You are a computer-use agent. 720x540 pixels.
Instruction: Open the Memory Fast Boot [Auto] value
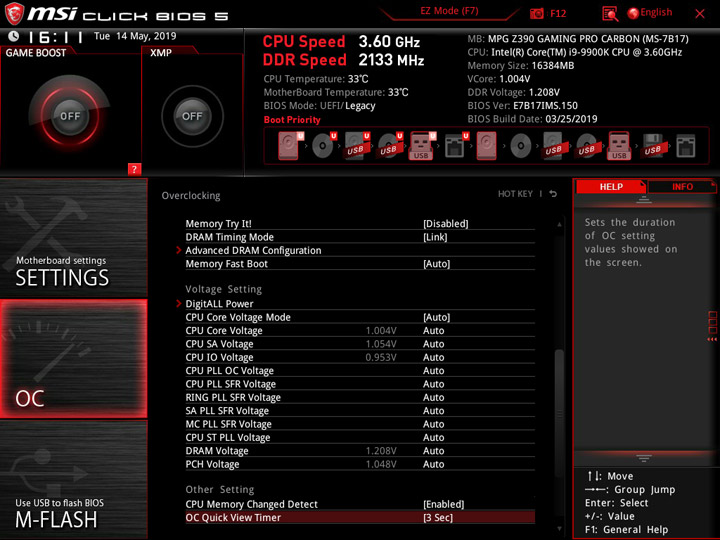coord(436,264)
